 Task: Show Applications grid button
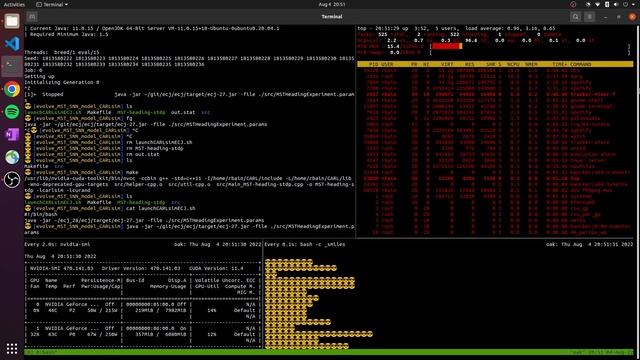point(12,348)
